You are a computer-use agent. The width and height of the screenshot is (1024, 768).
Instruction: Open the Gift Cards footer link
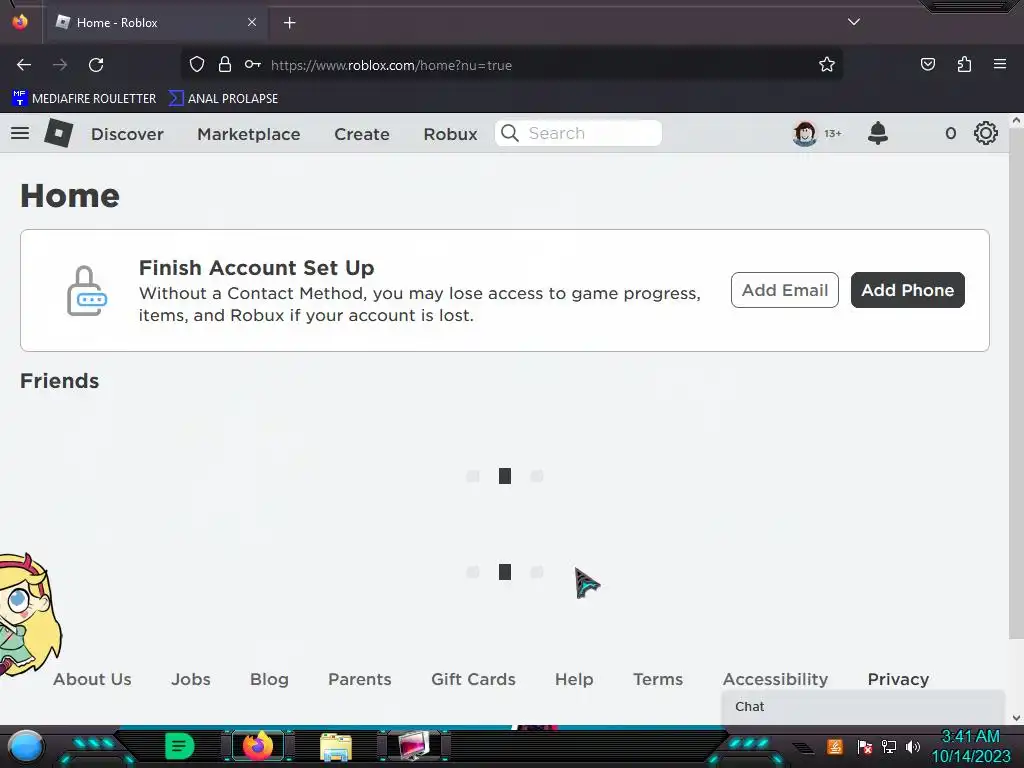pyautogui.click(x=473, y=679)
